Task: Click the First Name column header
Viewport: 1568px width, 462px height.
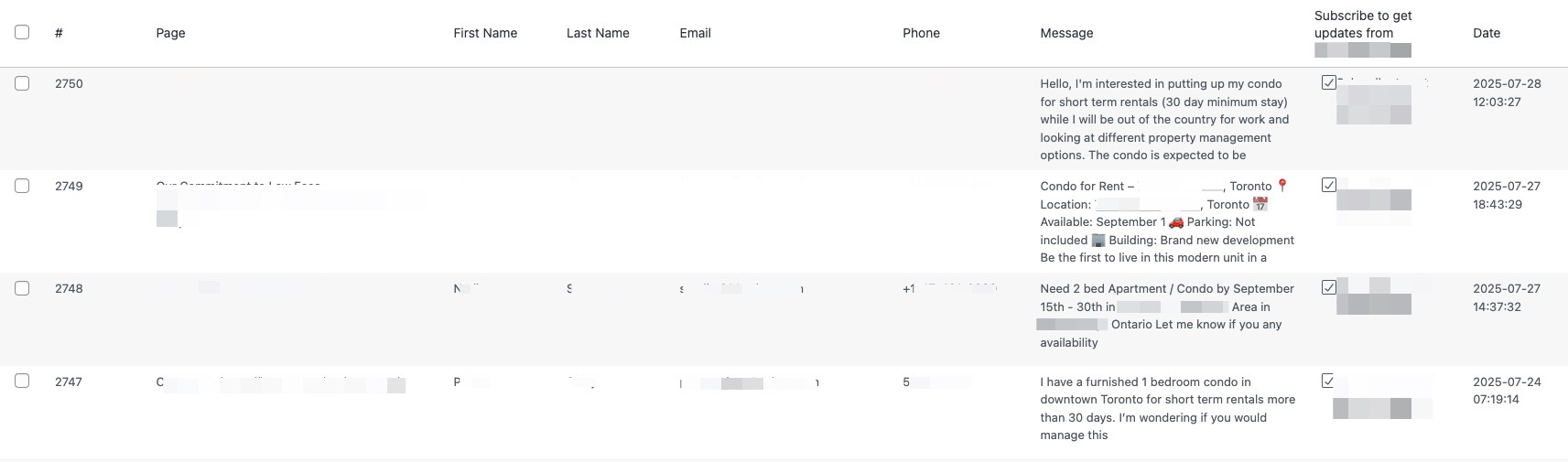Action: [x=485, y=33]
